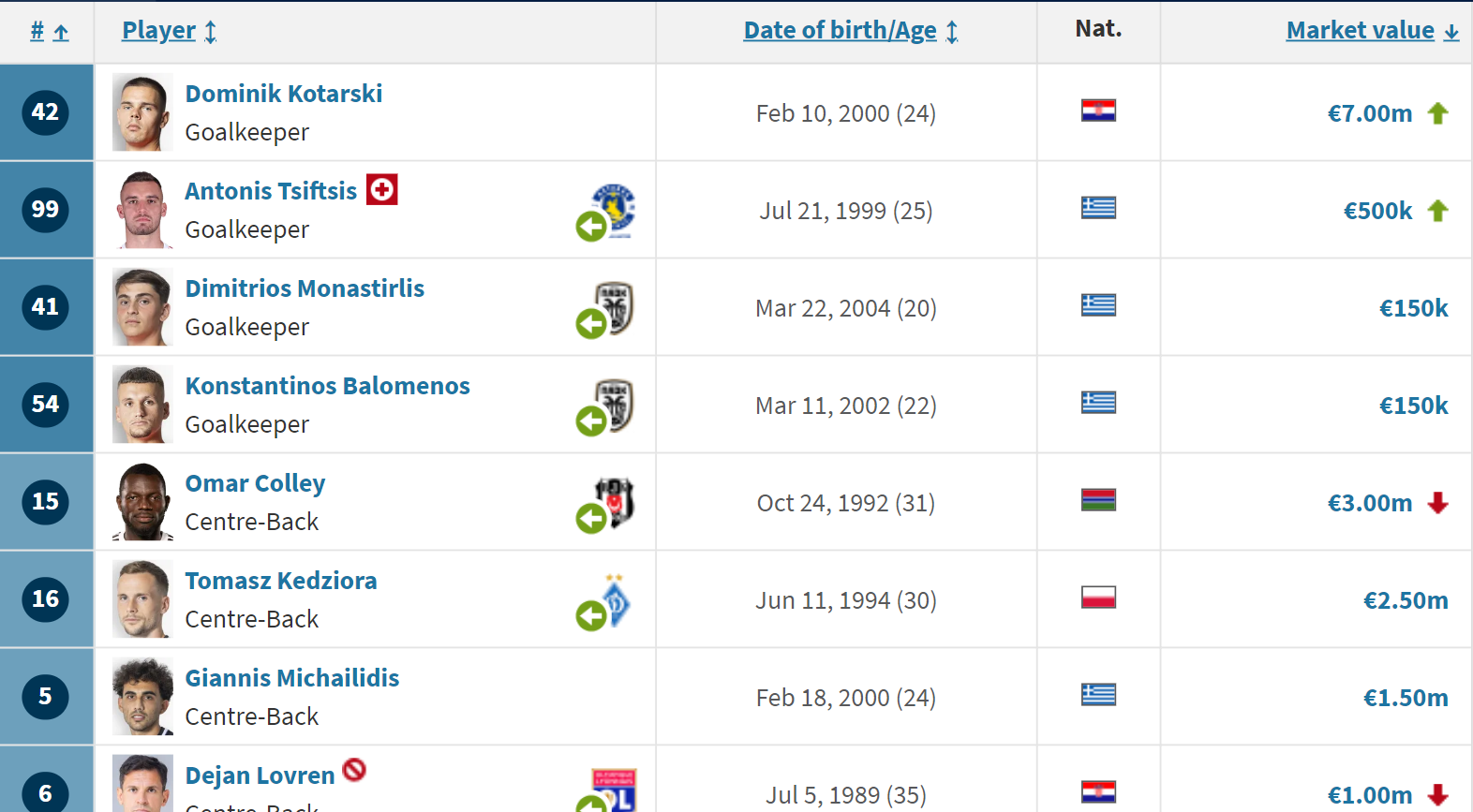Click the suspension icon beside Dejan Lovren
Viewport: 1473px width, 812px height.
(x=354, y=770)
